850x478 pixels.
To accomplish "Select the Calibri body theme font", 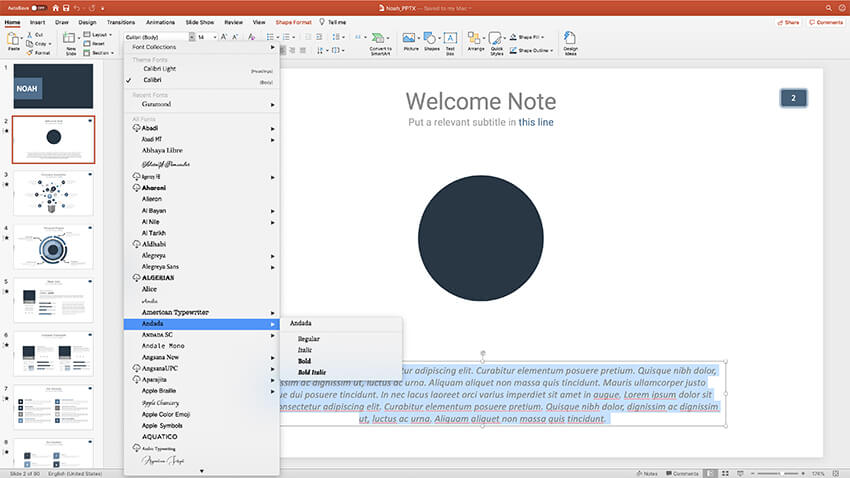I will 152,79.
